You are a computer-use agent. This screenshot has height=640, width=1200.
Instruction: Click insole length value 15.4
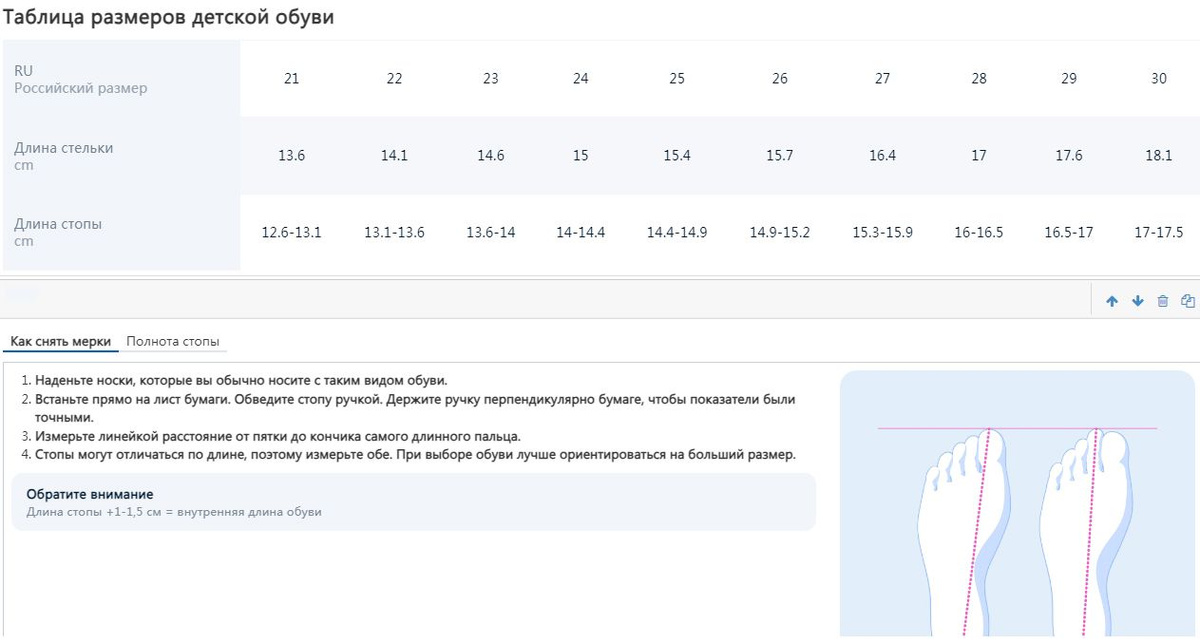[x=677, y=156]
